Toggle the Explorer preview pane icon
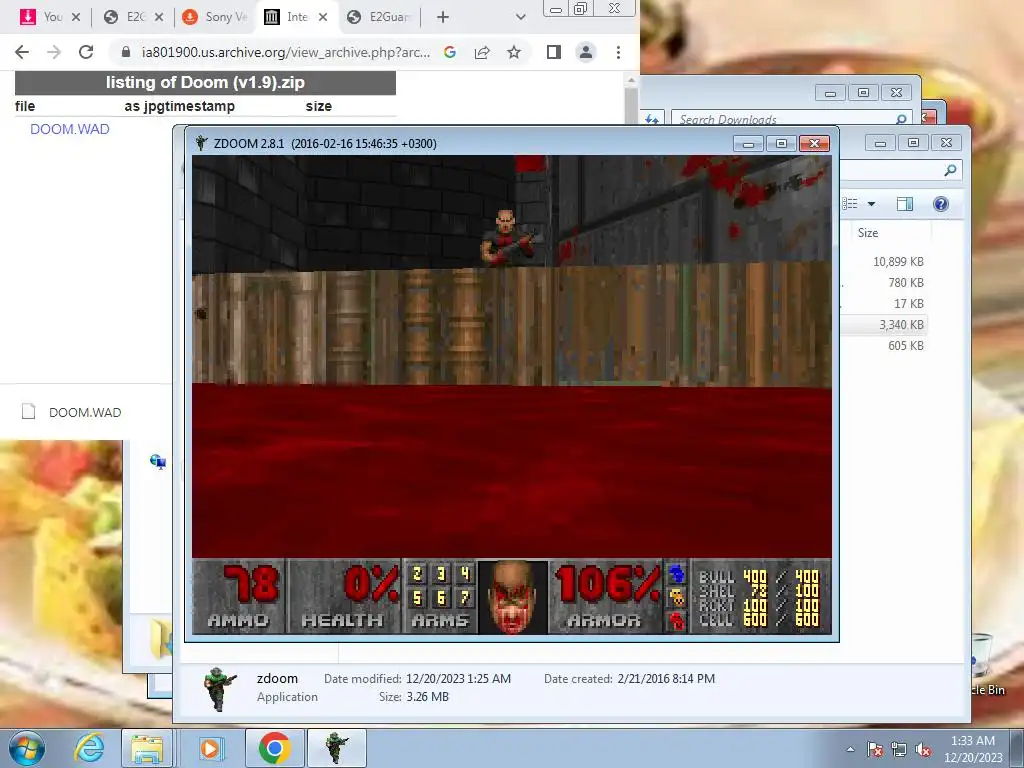 point(904,204)
